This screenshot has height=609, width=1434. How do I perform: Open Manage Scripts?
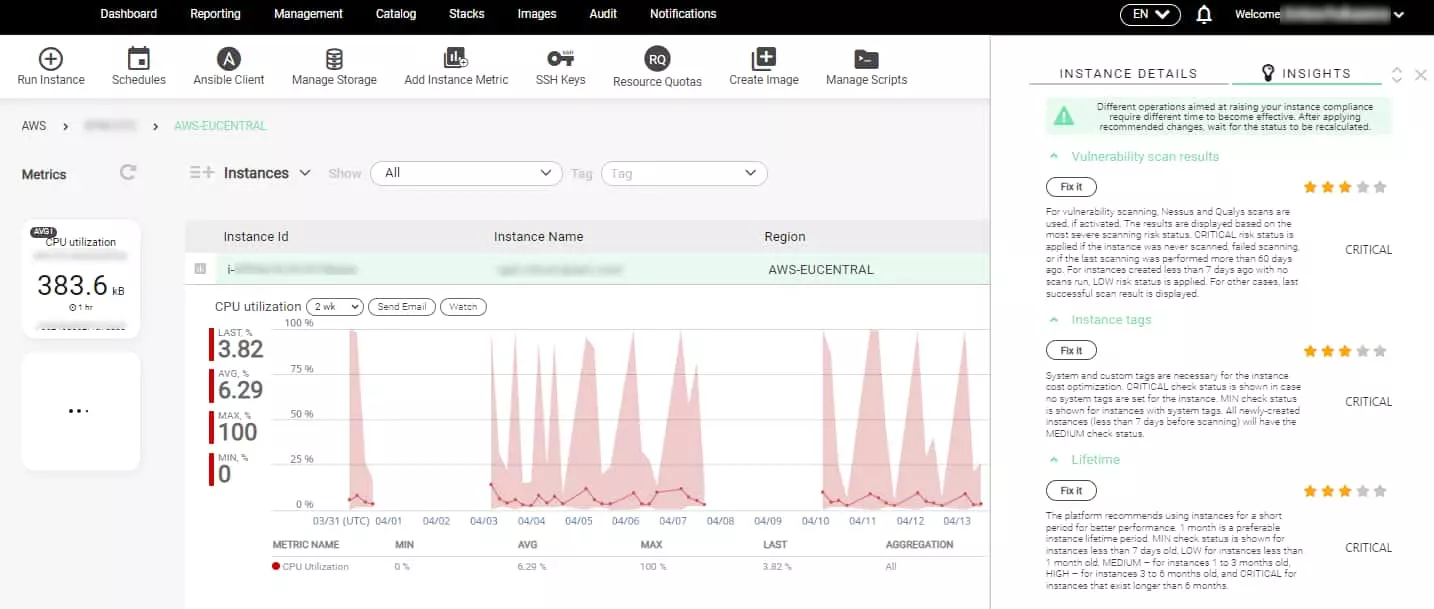(x=866, y=59)
